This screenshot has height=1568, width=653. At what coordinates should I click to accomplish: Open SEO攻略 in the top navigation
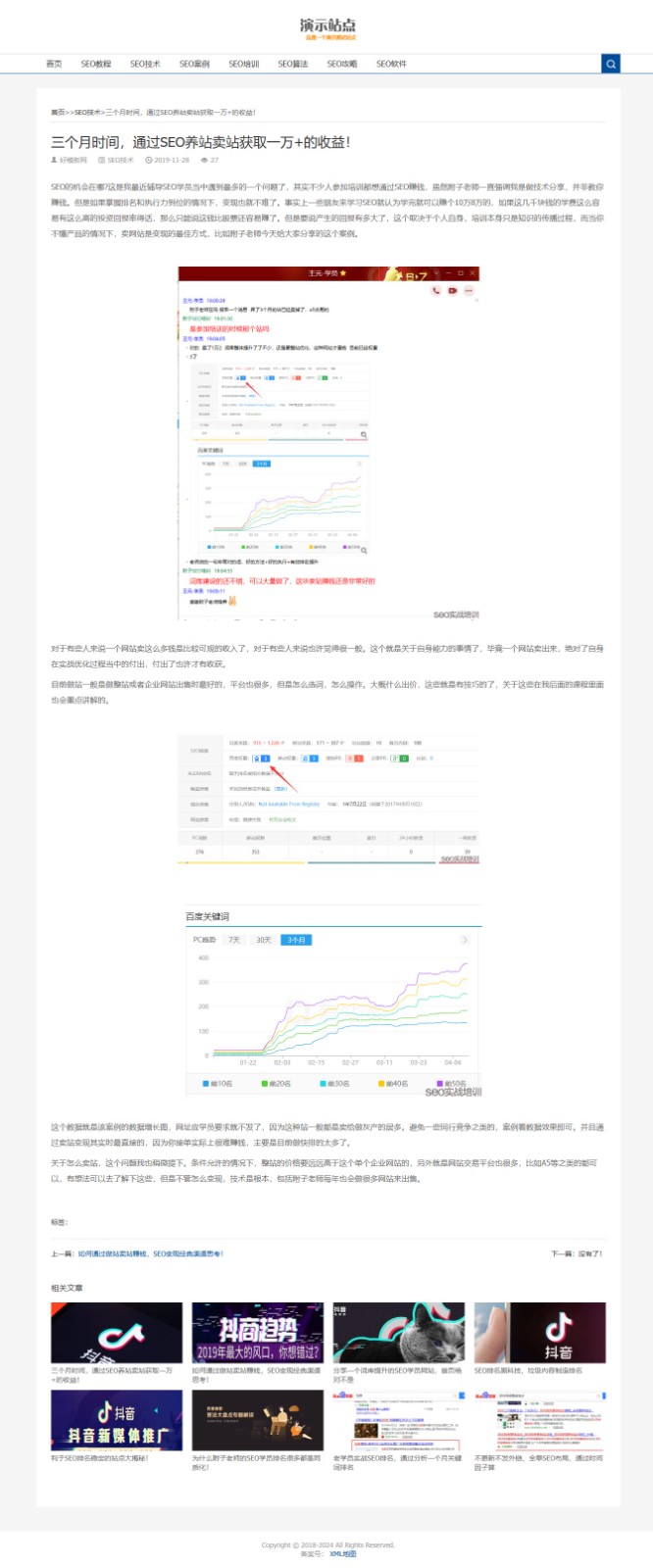342,64
